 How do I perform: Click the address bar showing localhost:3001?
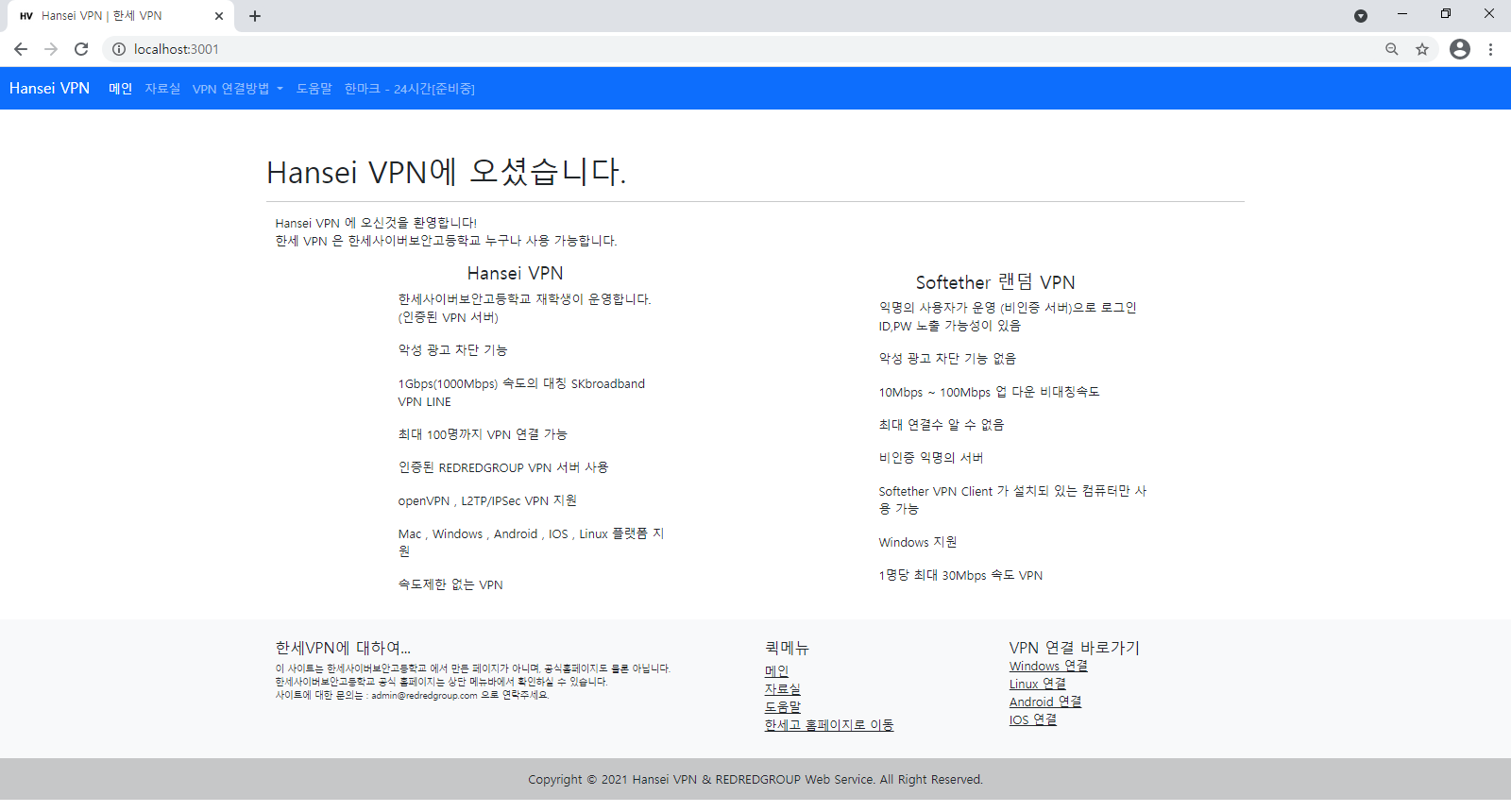(661, 49)
